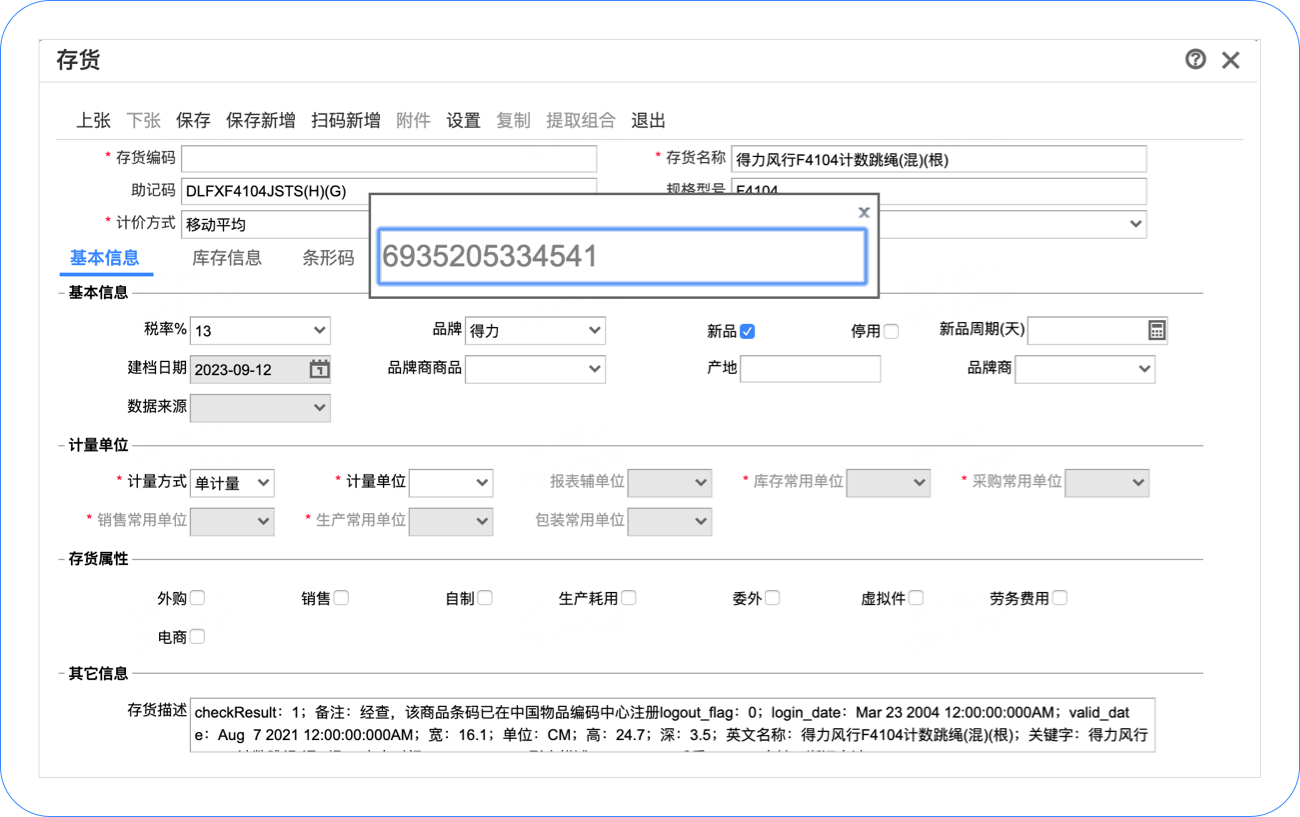Image resolution: width=1300 pixels, height=817 pixels.
Task: Close the 存货 dialog window
Action: (x=1231, y=60)
